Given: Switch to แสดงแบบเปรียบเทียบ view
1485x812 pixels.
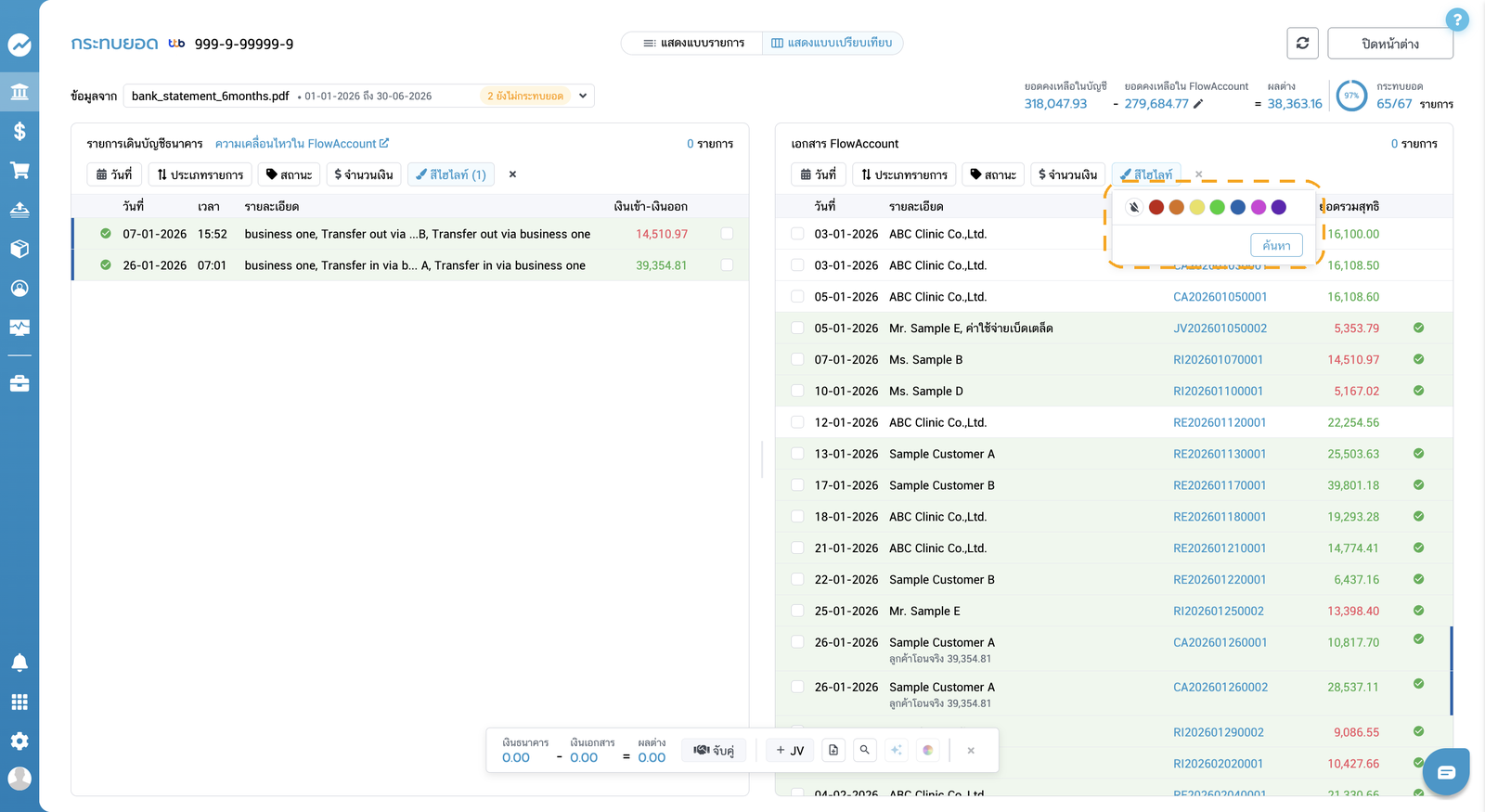Looking at the screenshot, I should pyautogui.click(x=832, y=43).
